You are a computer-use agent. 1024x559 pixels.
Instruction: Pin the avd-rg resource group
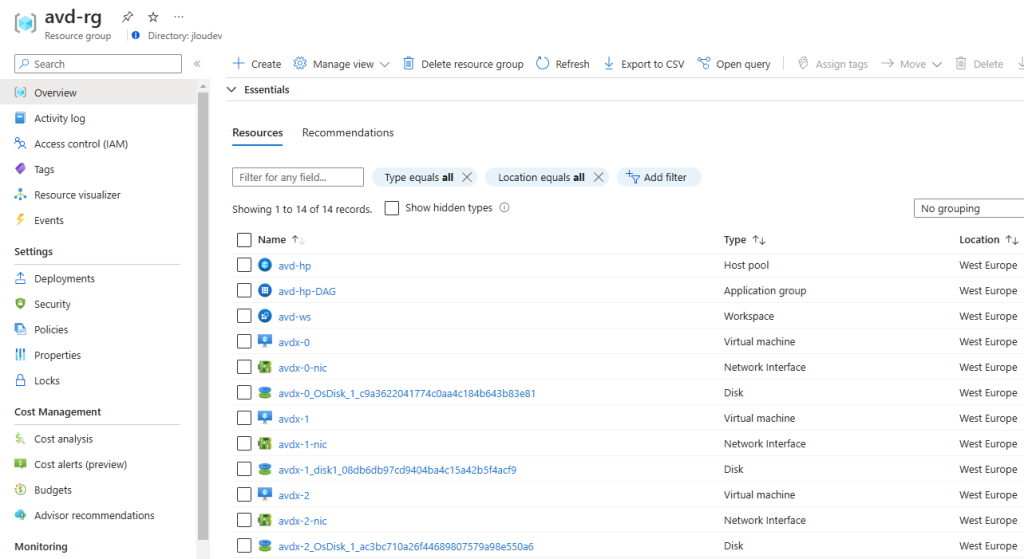pyautogui.click(x=127, y=17)
